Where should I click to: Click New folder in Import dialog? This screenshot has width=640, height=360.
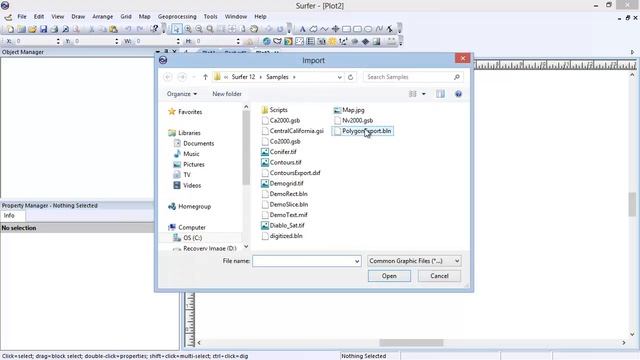click(x=227, y=94)
